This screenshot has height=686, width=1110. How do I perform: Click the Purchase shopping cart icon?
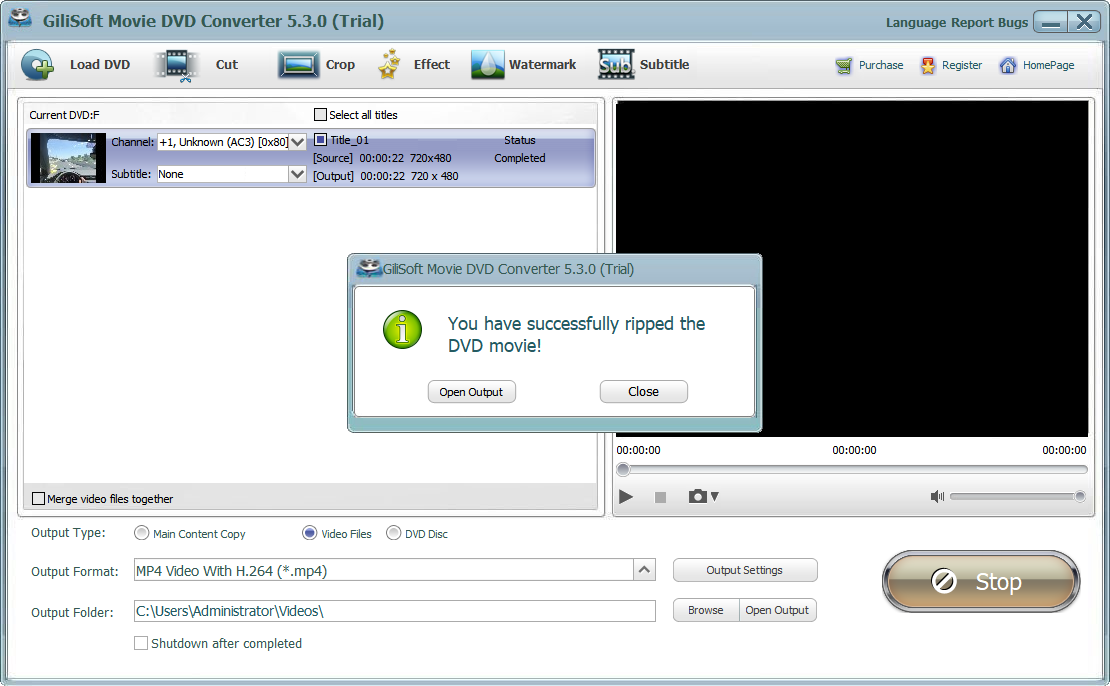coord(844,66)
